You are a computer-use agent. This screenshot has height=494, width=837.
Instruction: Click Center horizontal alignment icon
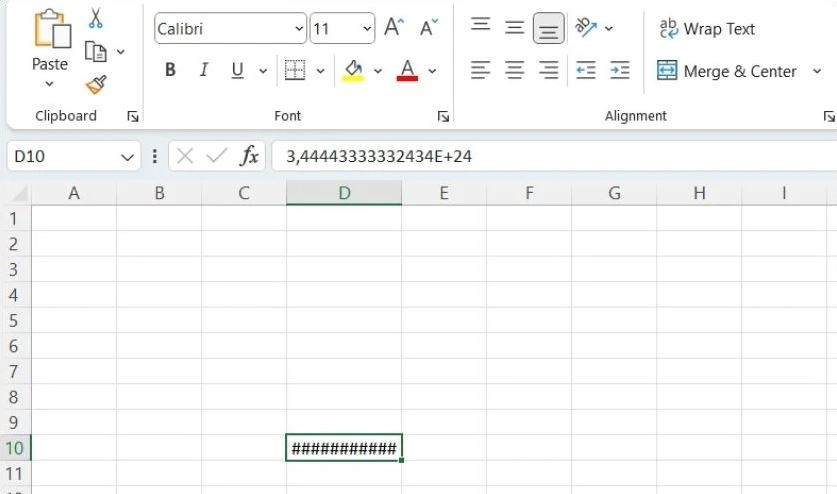pos(515,70)
